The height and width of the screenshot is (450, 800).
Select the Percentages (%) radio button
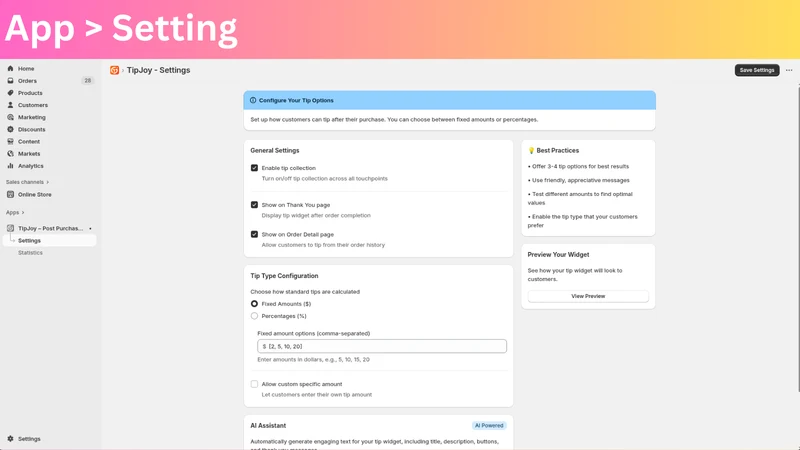[x=254, y=316]
